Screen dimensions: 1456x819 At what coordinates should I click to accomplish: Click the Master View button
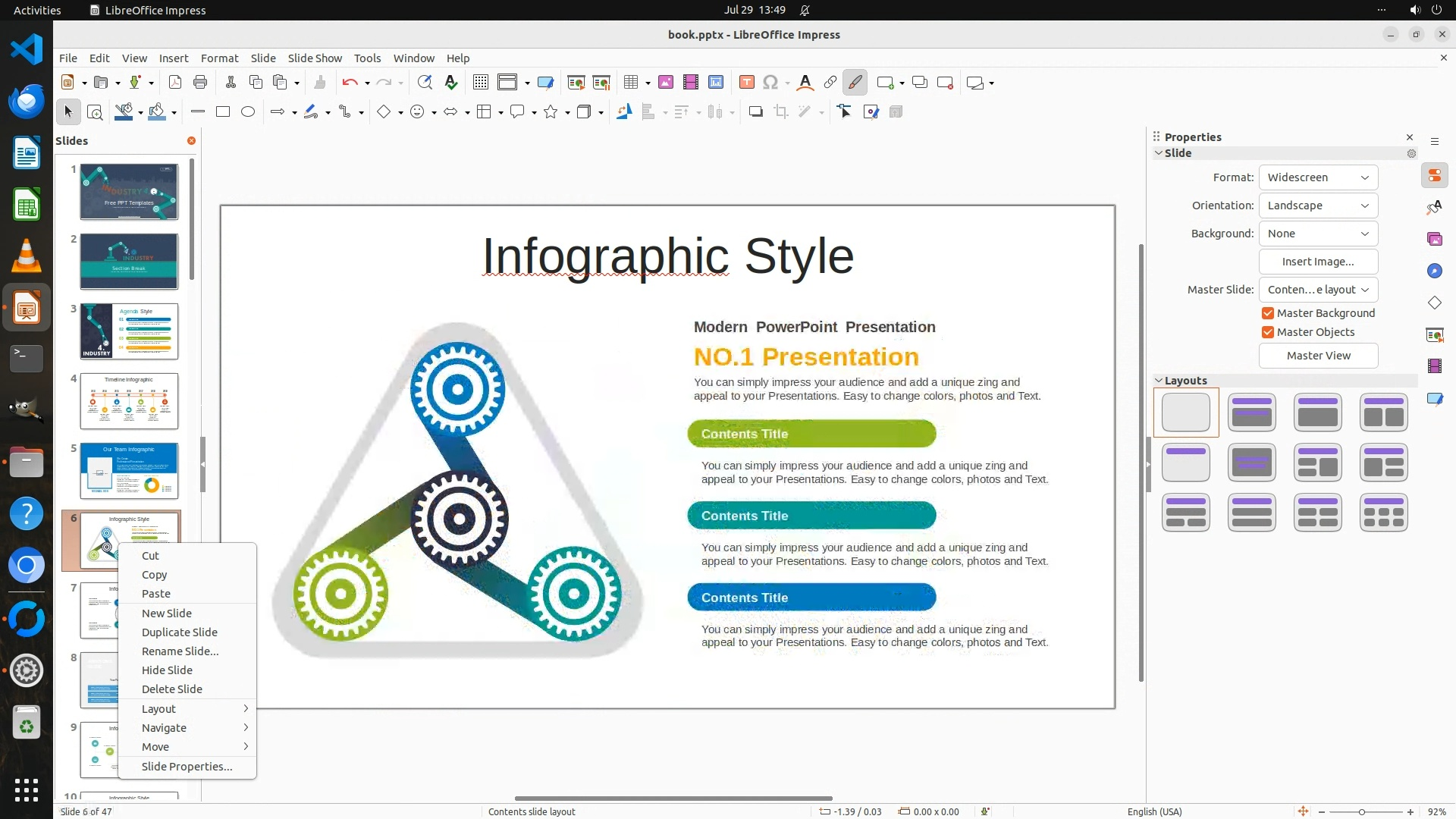pos(1318,356)
